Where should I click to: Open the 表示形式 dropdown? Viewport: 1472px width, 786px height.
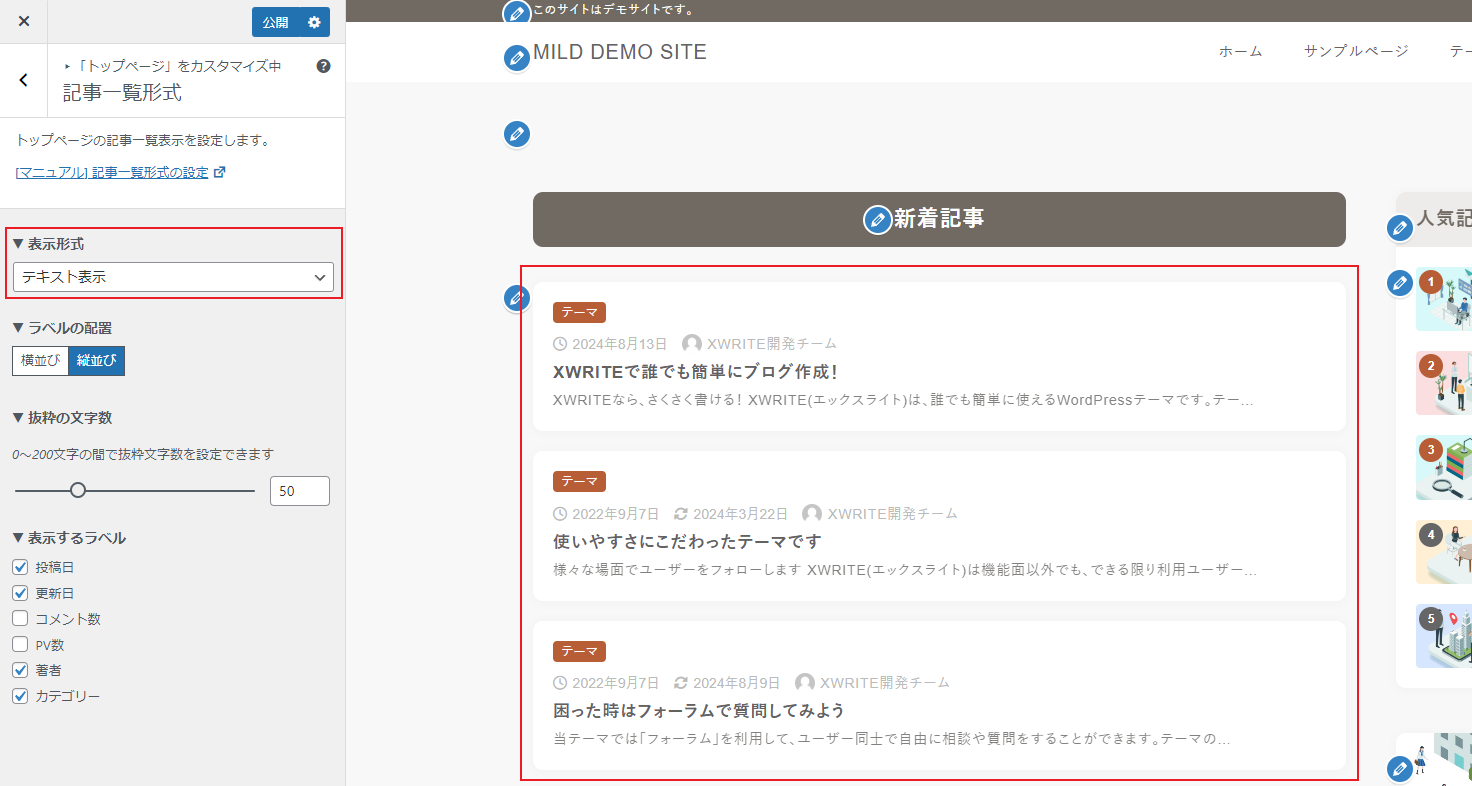pos(173,277)
